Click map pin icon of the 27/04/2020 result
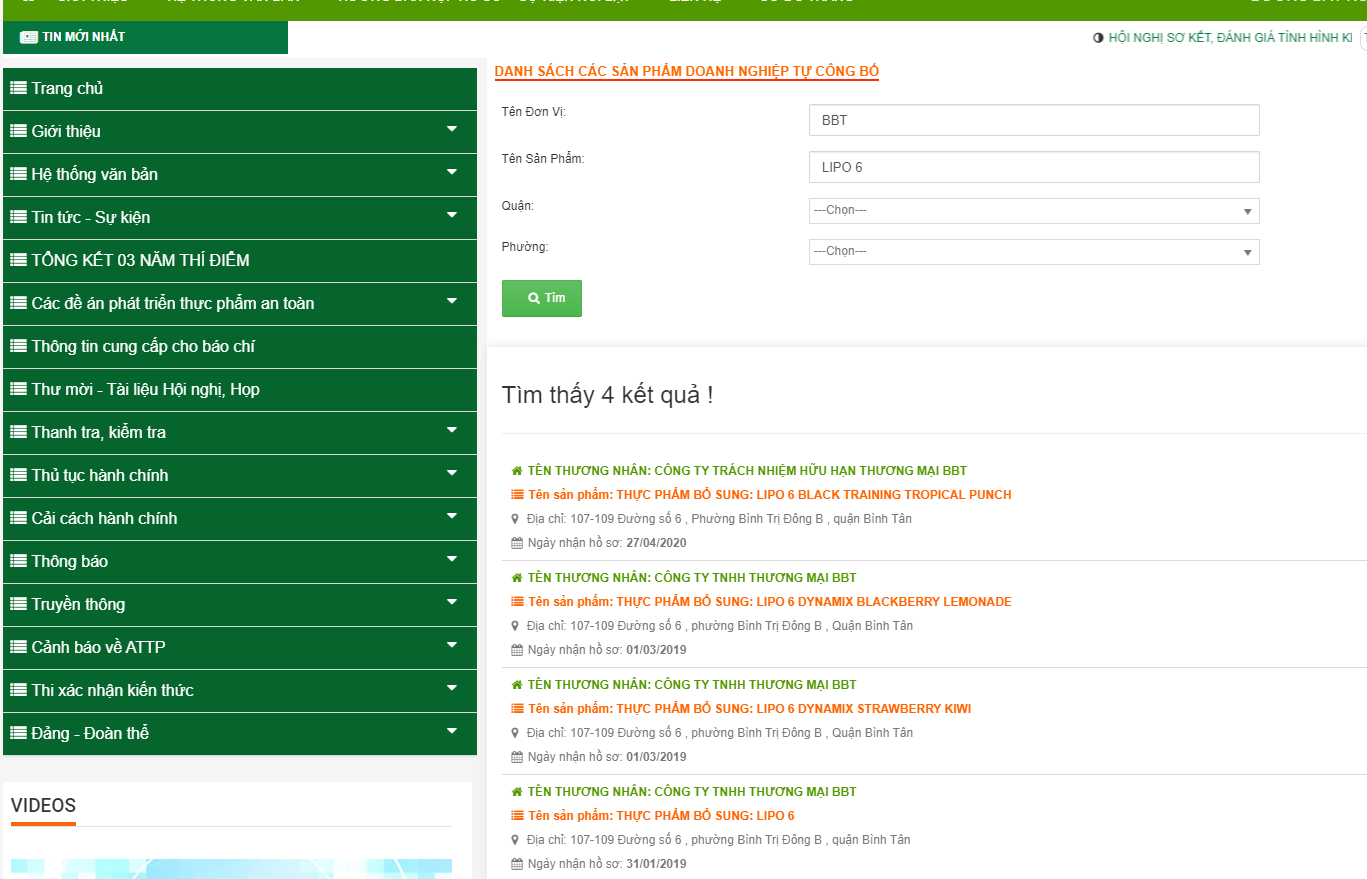Screen dimensions: 1367x879 [516, 519]
